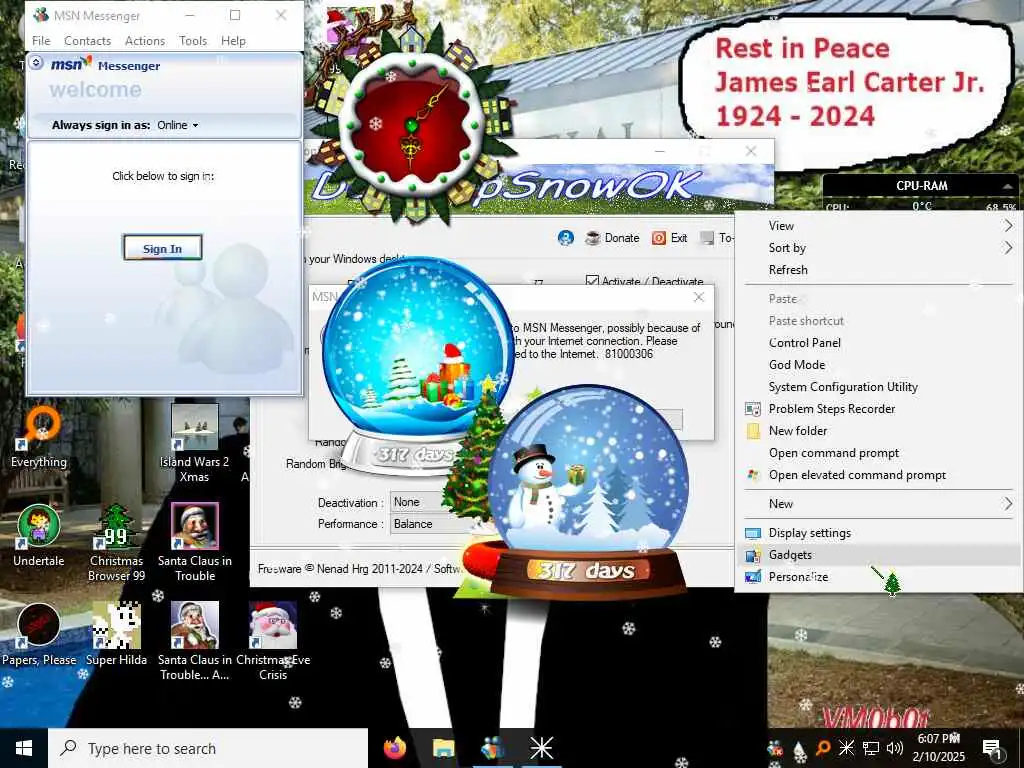
Task: Open Display settings from context menu
Action: pyautogui.click(x=878, y=533)
